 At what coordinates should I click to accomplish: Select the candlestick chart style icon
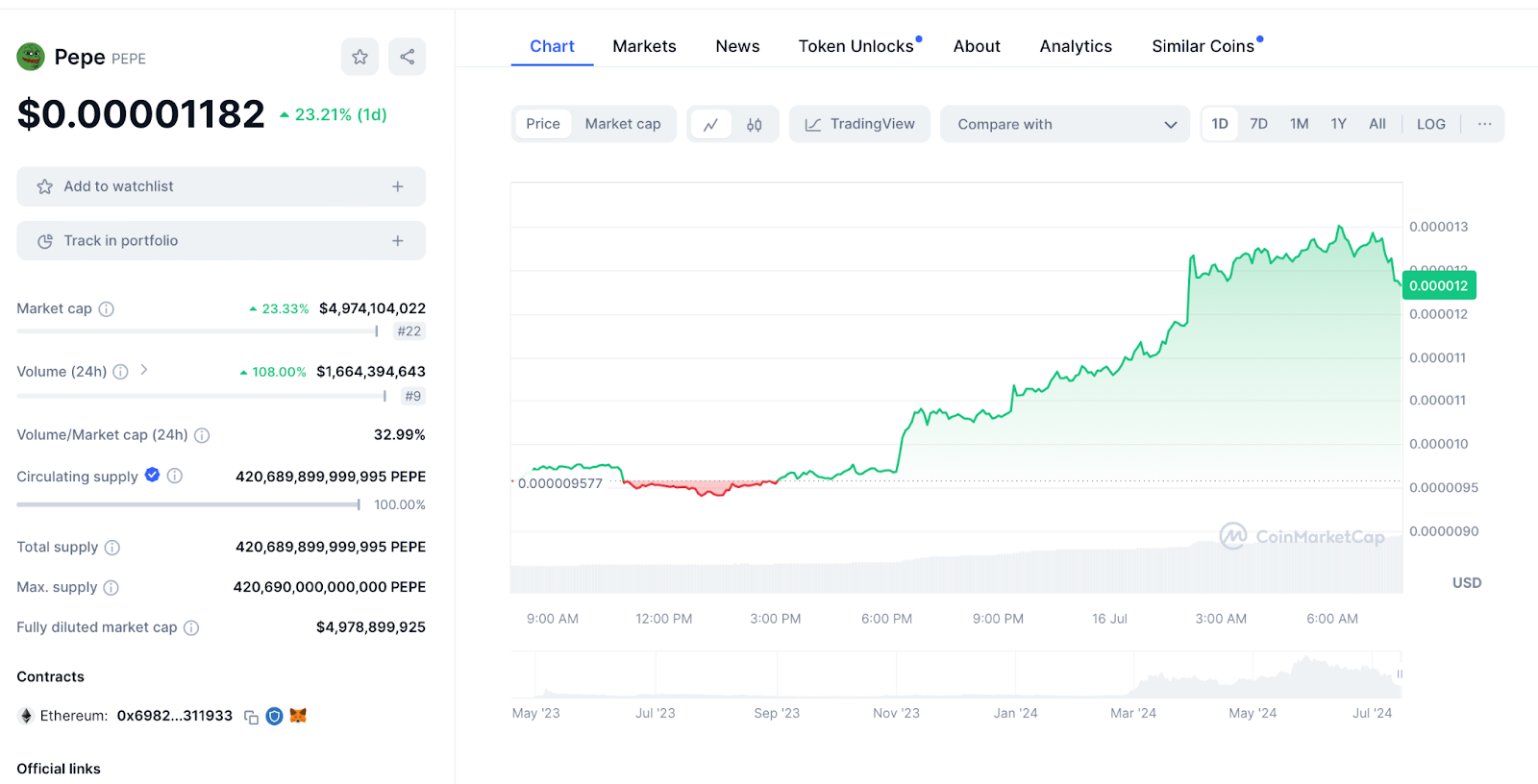(x=755, y=124)
